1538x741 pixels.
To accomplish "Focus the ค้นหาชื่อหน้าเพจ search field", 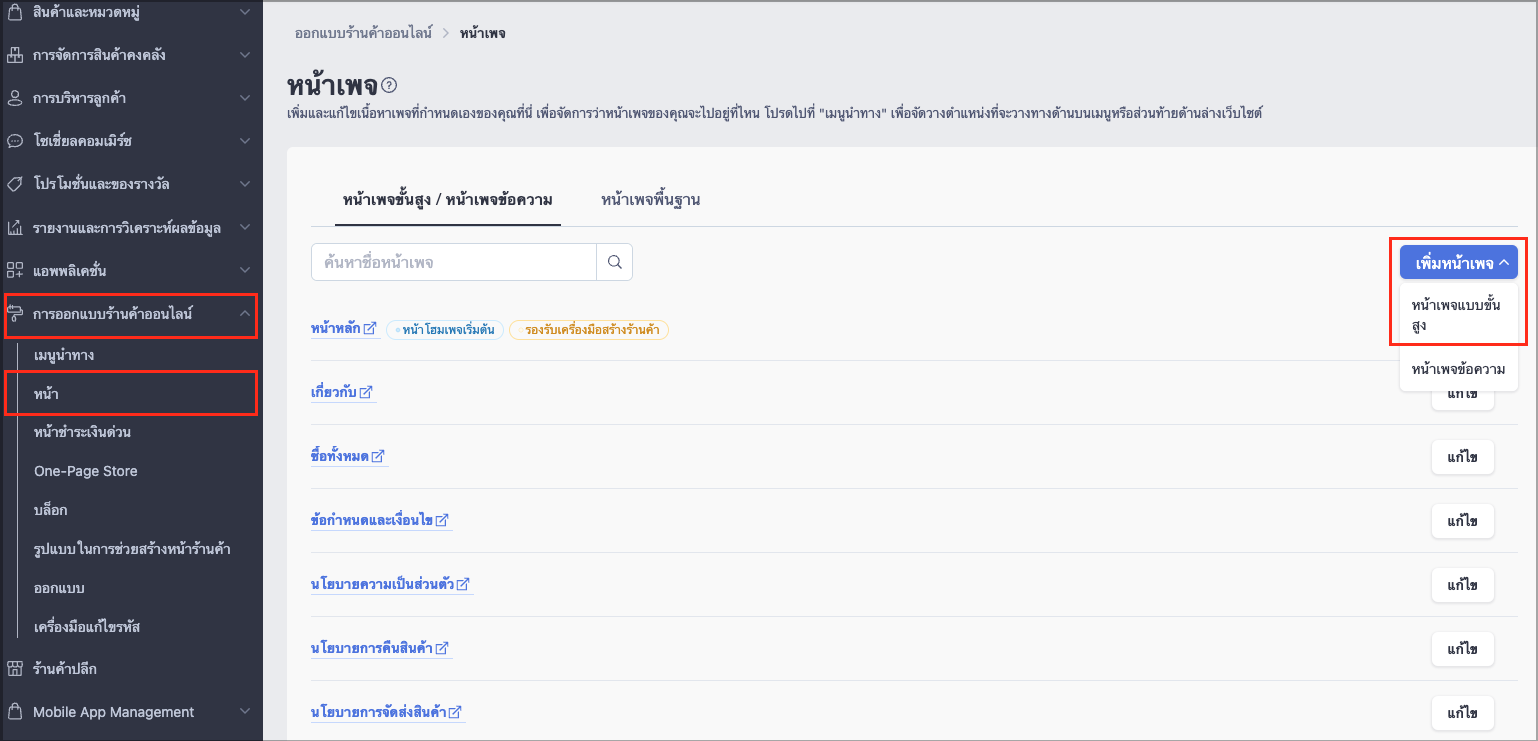I will click(454, 262).
